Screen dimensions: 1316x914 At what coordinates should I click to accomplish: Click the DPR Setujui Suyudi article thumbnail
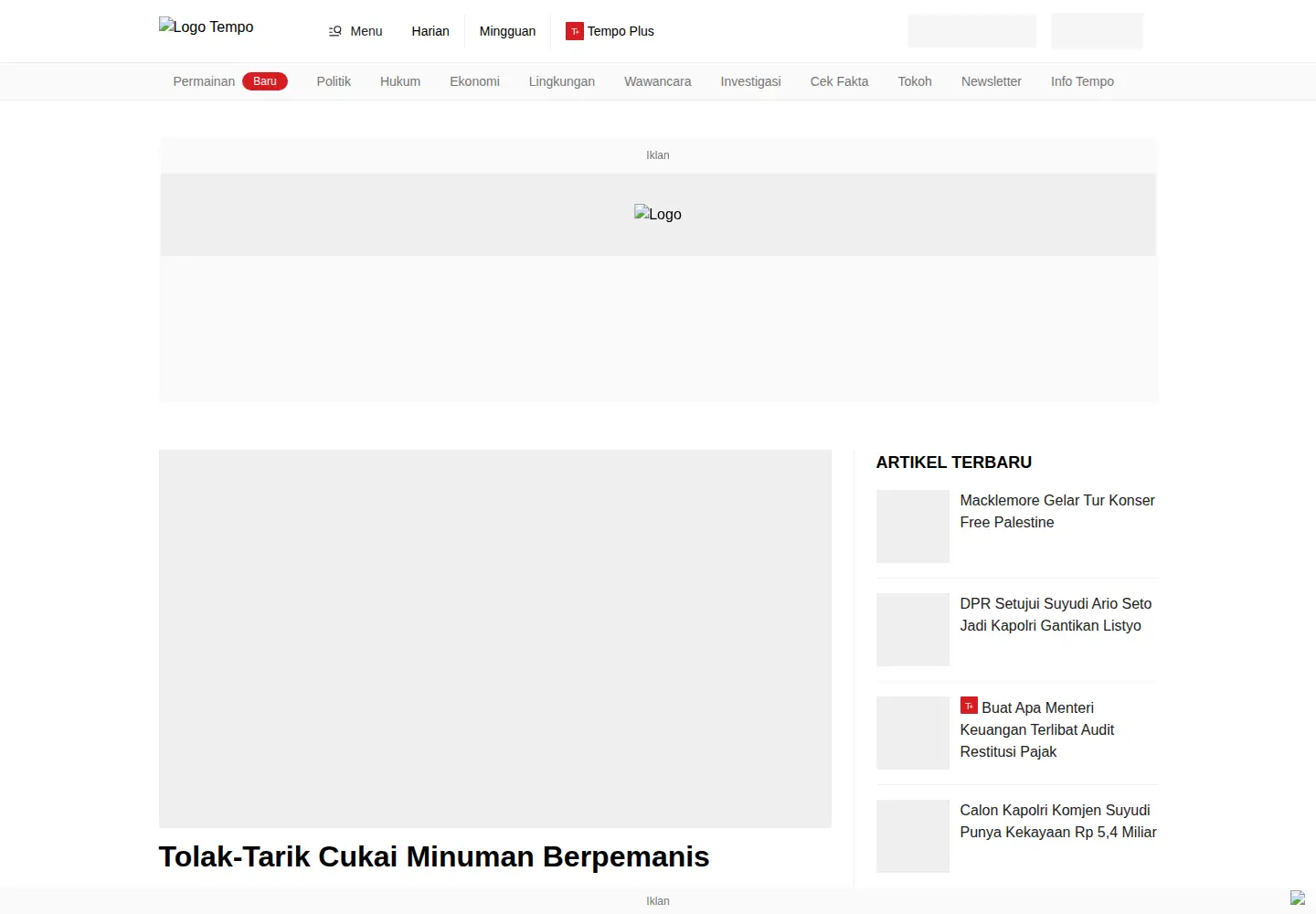(x=913, y=630)
